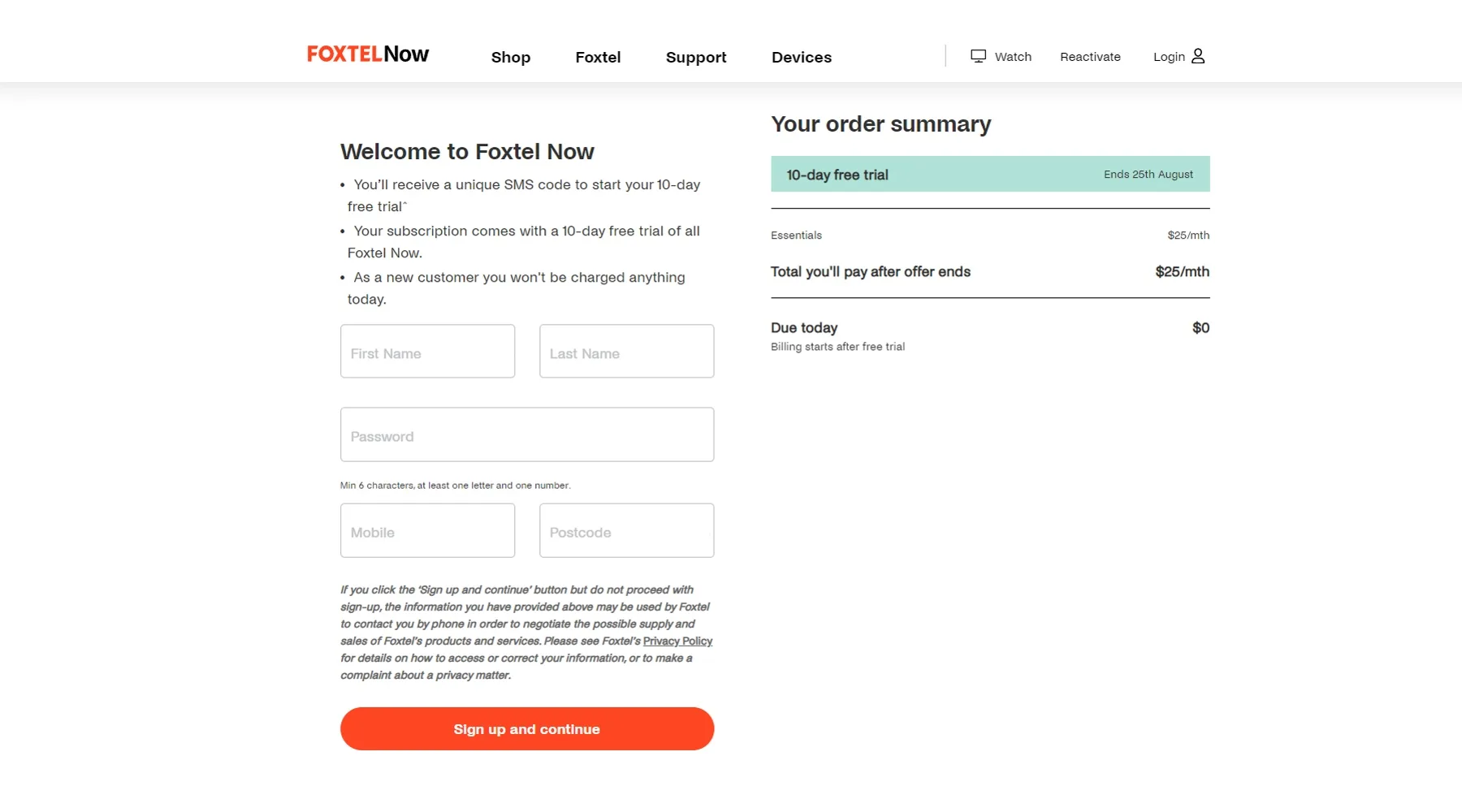
Task: Click the Your order summary heading
Action: pos(880,124)
